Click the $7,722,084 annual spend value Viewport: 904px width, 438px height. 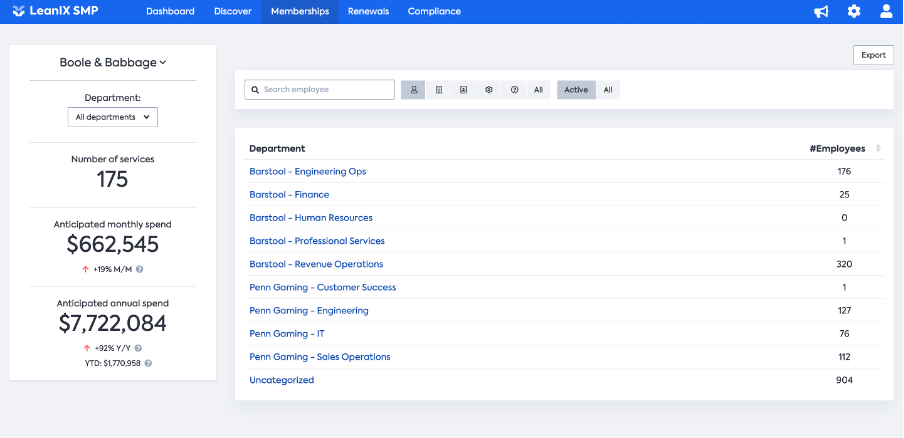click(x=112, y=323)
